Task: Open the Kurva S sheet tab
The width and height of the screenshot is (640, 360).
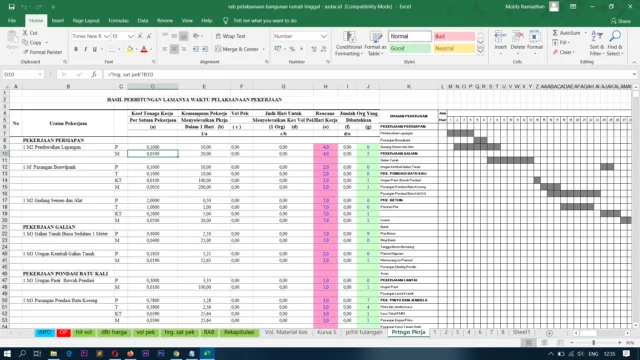Action: coord(326,333)
